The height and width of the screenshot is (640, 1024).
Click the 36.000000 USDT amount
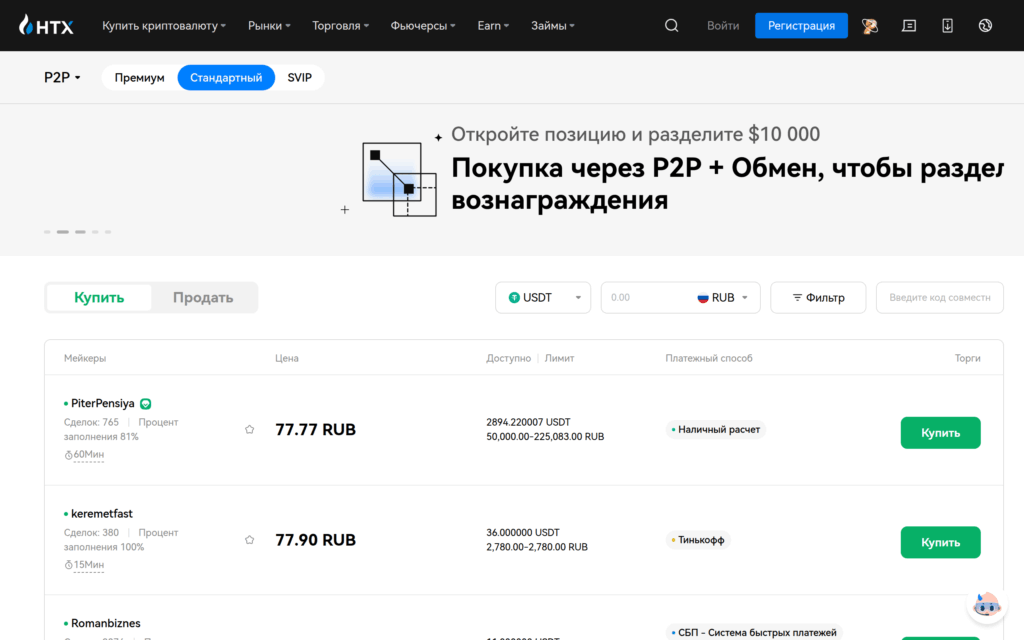pos(522,533)
